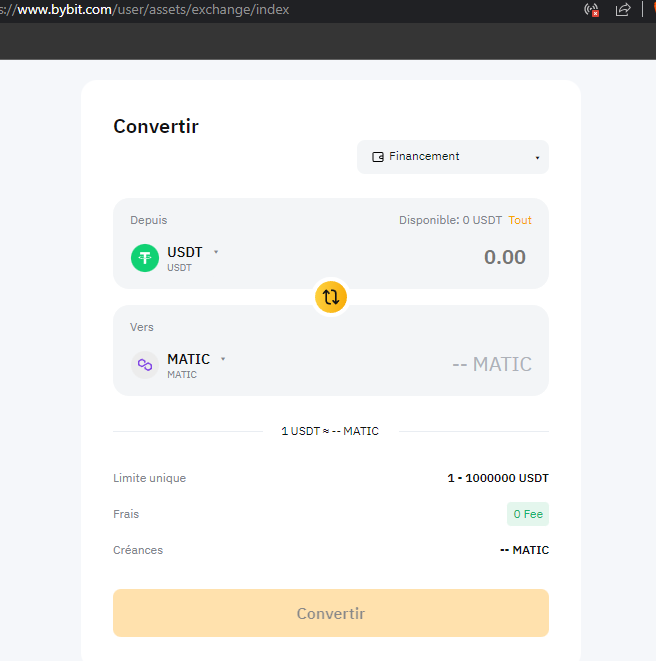Click the green USDT Tether coin icon

click(x=145, y=258)
